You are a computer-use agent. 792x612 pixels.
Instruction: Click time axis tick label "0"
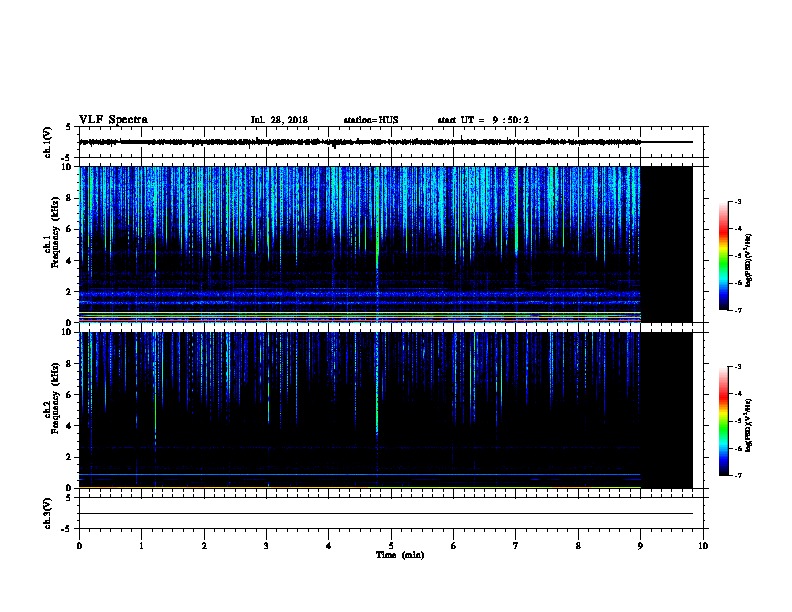pyautogui.click(x=79, y=546)
